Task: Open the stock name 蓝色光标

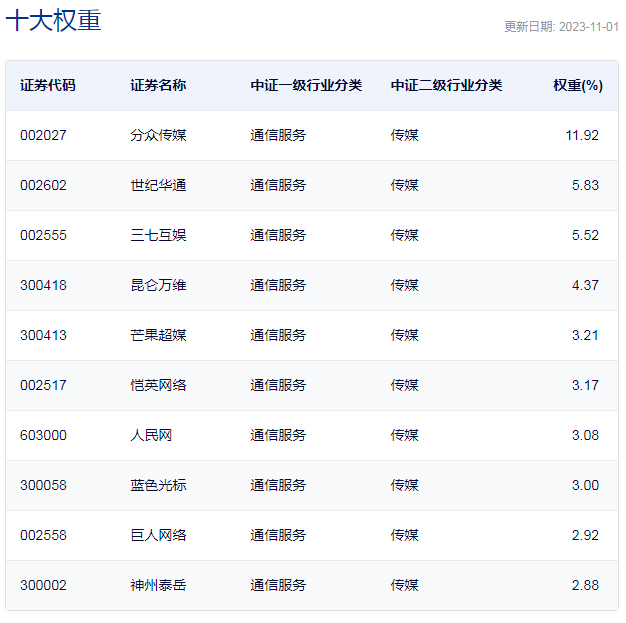Action: pos(158,486)
